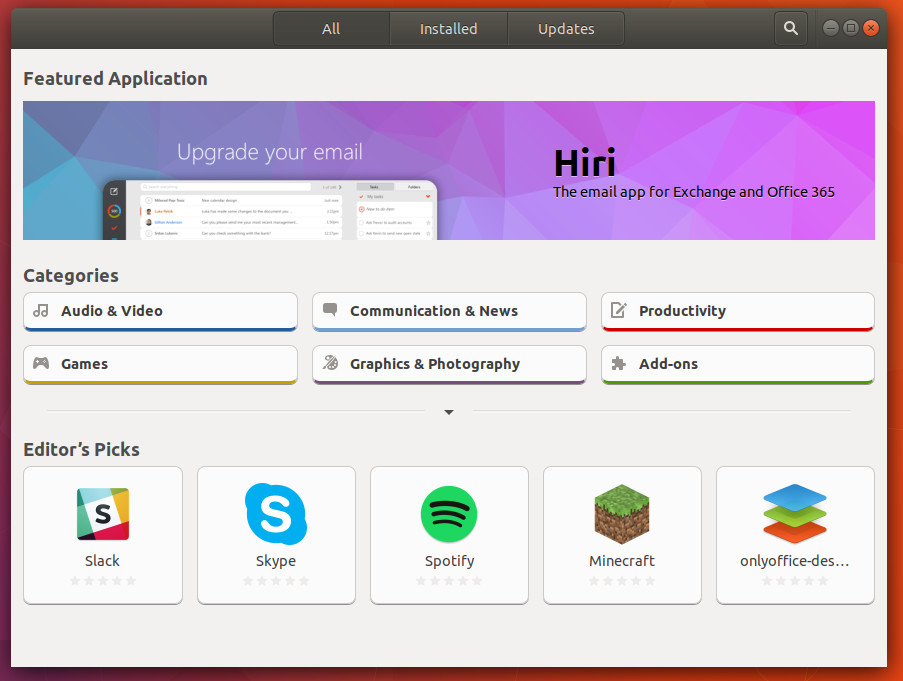Click the Slack app icon
Screen dimensions: 903x681
103,514
